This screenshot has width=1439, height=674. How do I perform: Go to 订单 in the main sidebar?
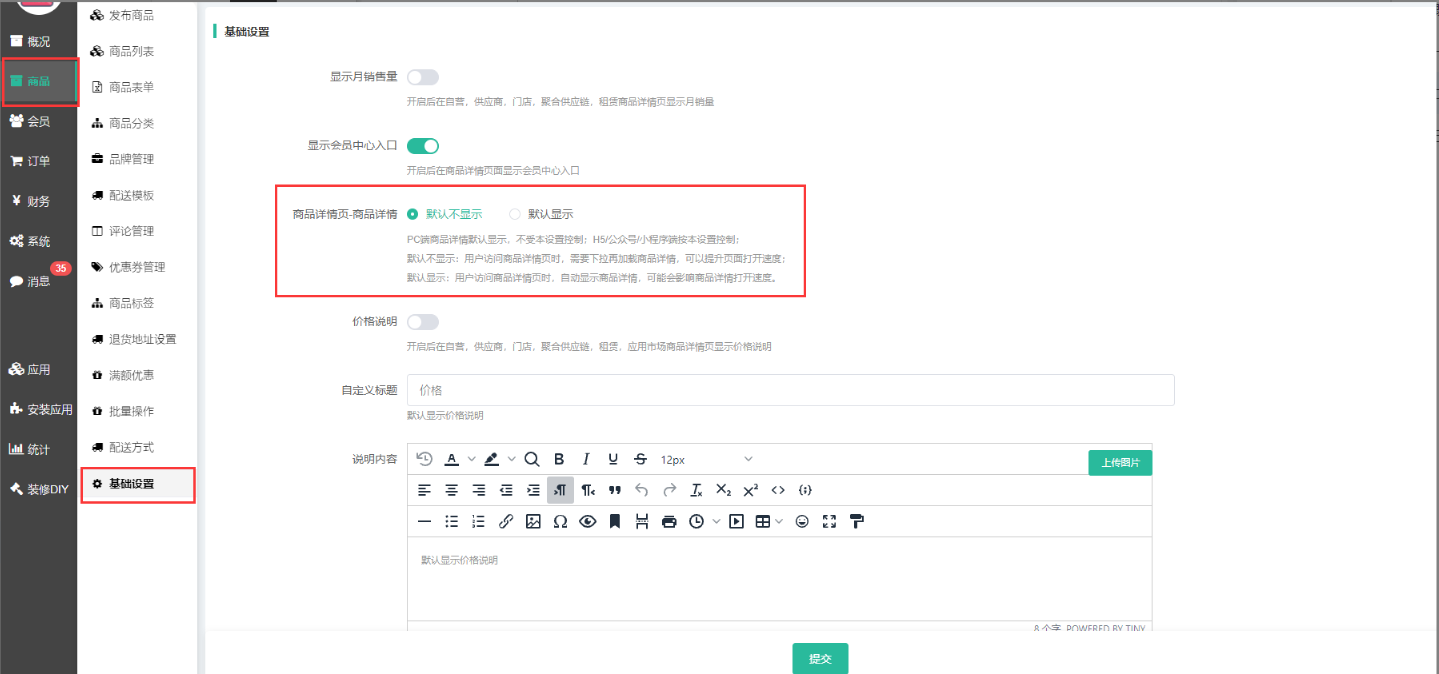tap(38, 161)
